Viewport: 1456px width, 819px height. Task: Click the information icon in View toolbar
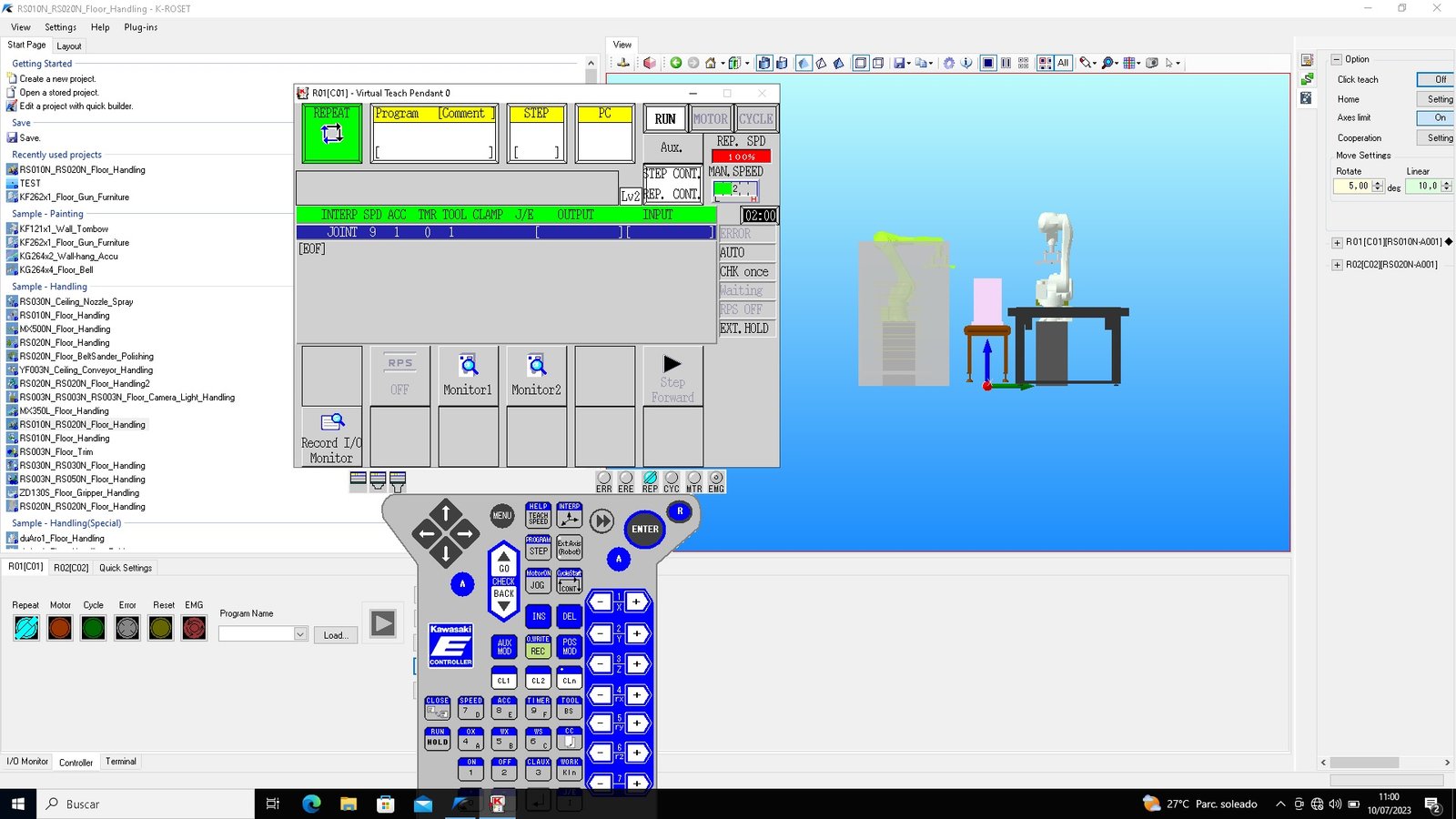[x=966, y=63]
